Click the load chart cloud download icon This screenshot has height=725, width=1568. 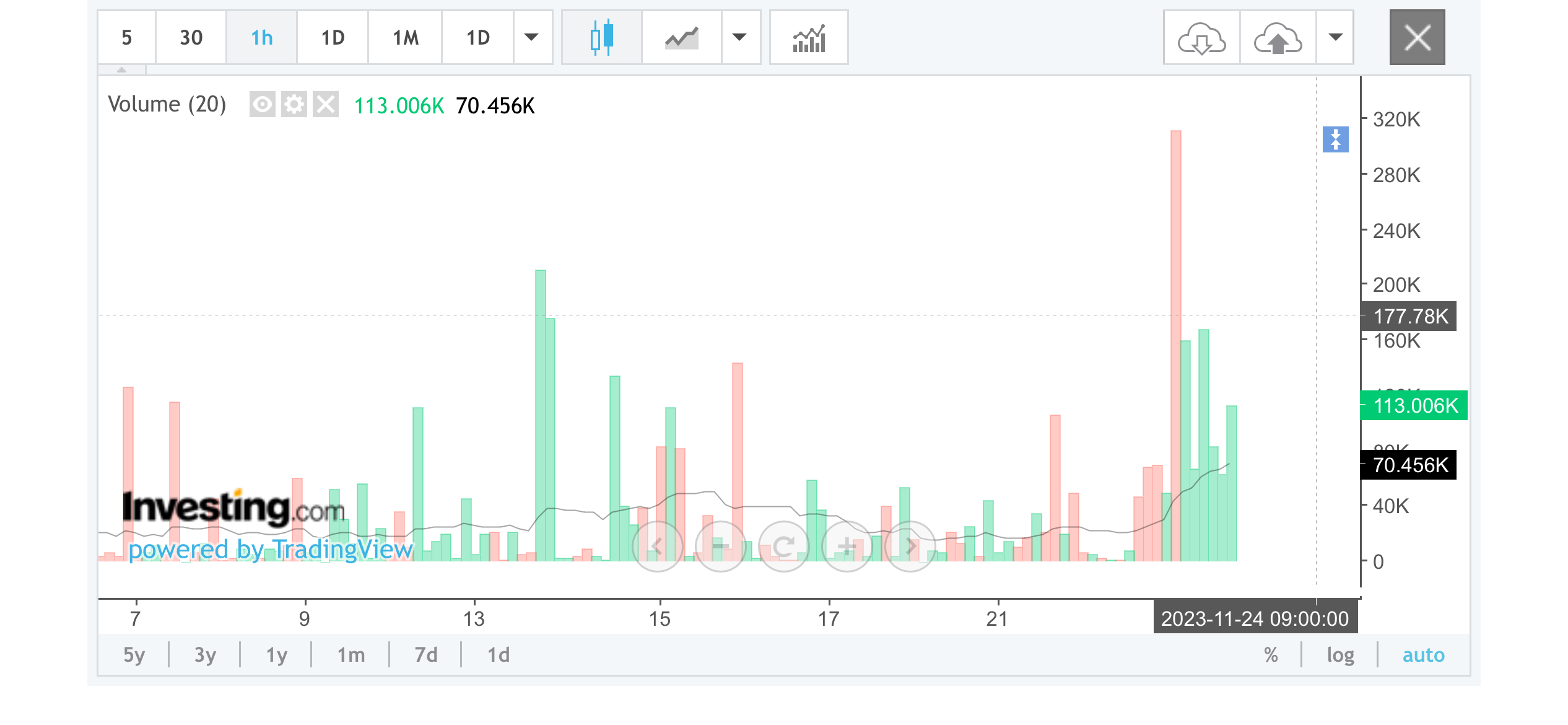(x=1201, y=38)
